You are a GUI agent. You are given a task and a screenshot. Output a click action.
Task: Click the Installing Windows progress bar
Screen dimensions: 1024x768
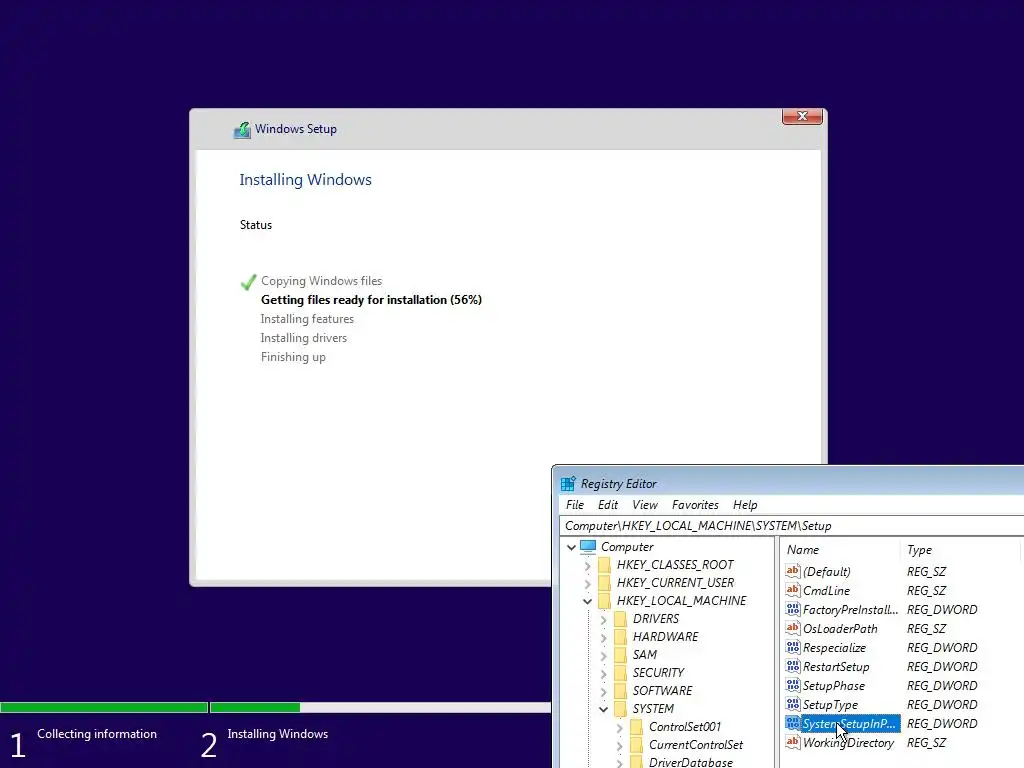[380, 707]
